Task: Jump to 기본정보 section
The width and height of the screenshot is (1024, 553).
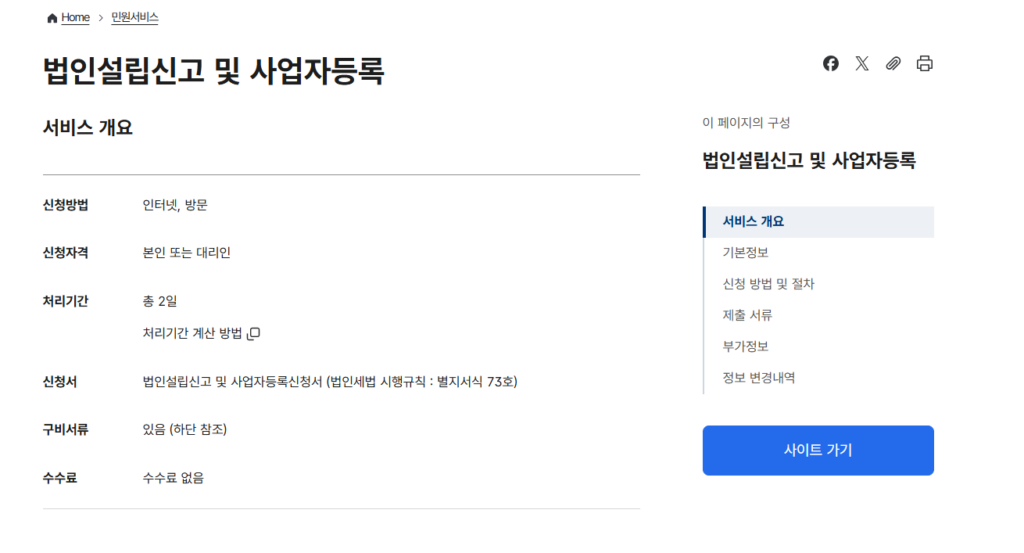Action: [x=745, y=253]
